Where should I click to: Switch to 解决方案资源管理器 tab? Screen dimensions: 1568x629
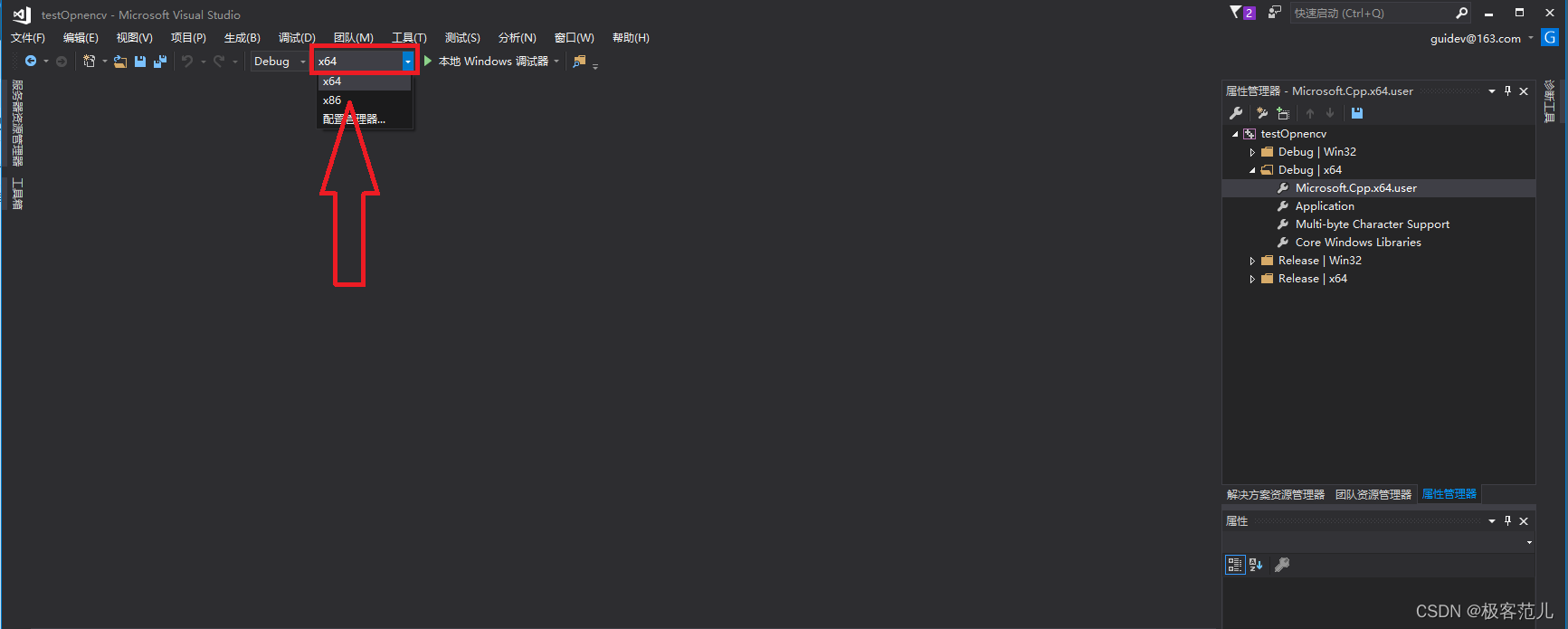pos(1276,495)
